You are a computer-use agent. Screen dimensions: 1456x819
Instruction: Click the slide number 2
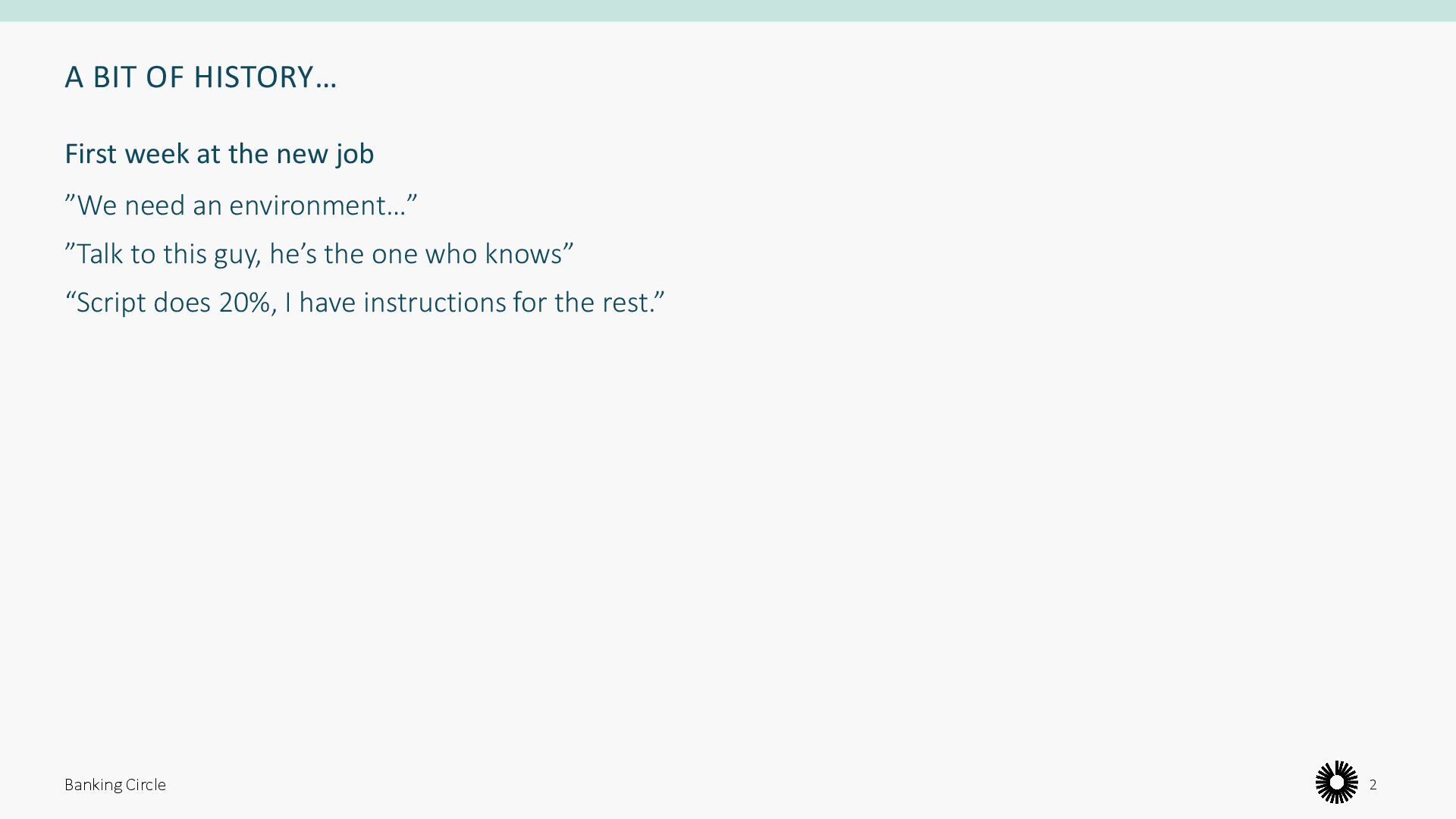tap(1373, 784)
